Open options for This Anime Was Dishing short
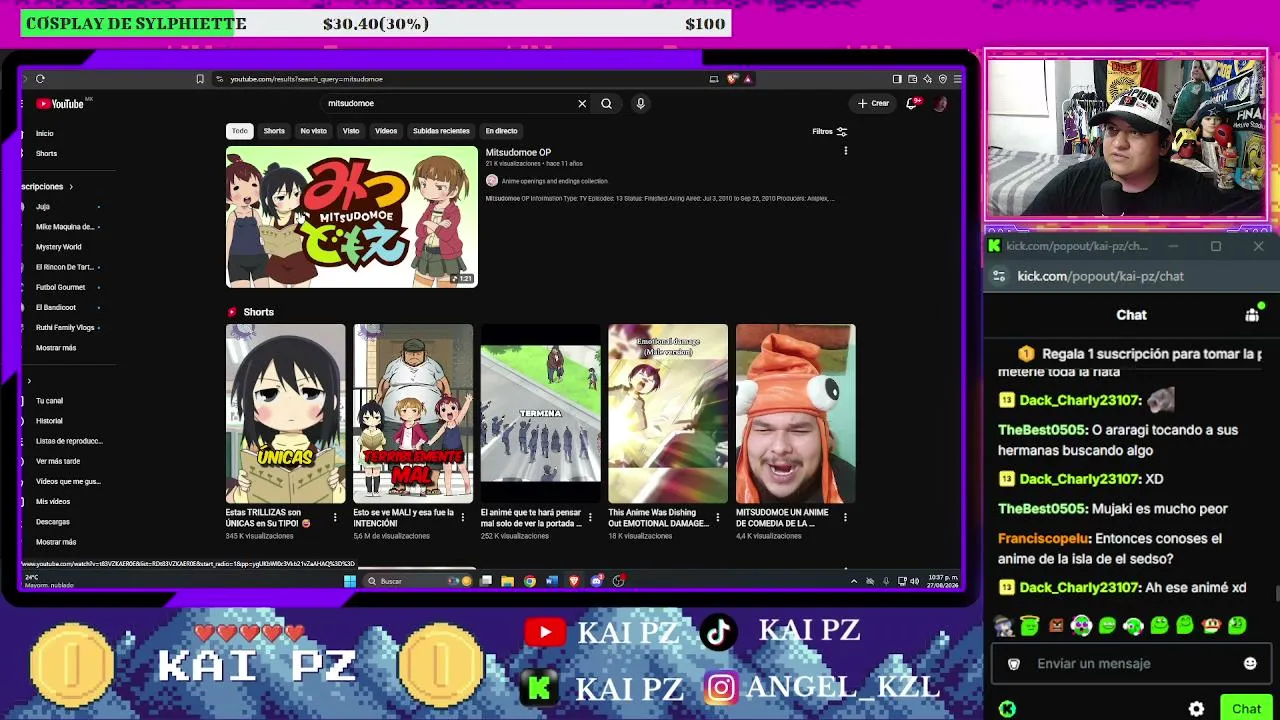 coord(717,517)
